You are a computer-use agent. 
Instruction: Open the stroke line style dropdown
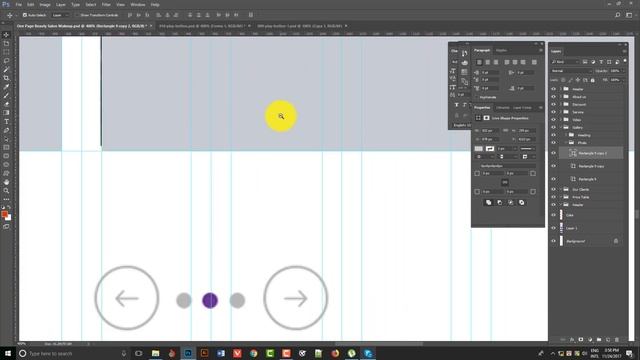click(x=527, y=149)
